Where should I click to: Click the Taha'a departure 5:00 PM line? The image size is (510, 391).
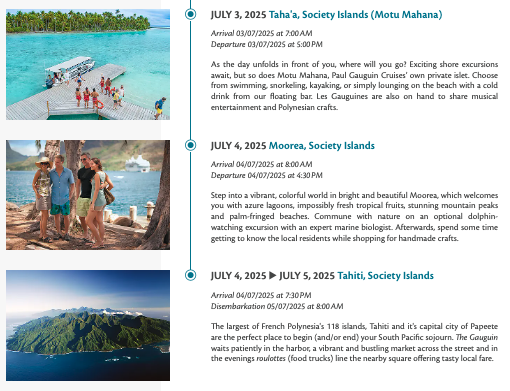click(x=266, y=44)
